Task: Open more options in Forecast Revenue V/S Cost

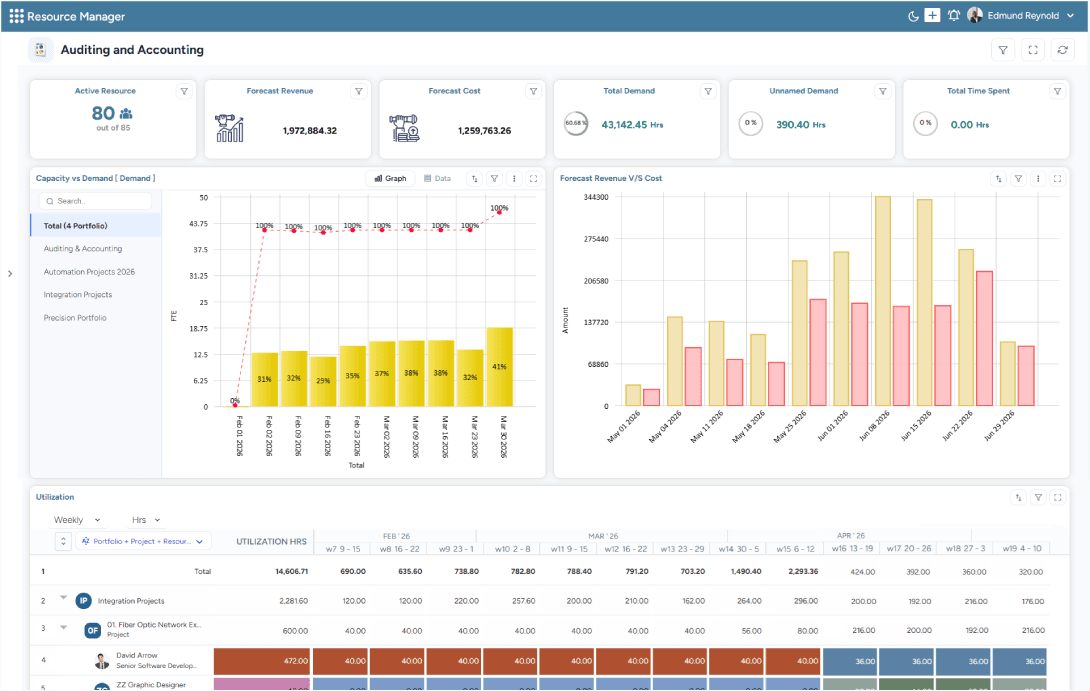Action: coord(1038,179)
